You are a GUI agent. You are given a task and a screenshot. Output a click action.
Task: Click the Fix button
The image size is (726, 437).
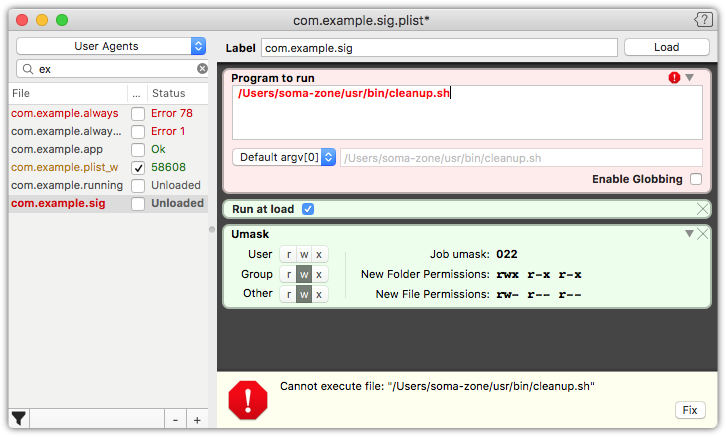click(689, 410)
